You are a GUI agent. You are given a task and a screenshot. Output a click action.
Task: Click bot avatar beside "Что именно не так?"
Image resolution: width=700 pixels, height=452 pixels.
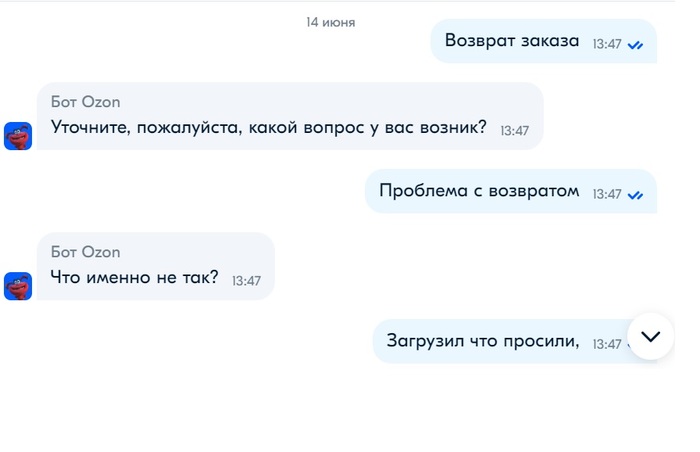point(18,286)
